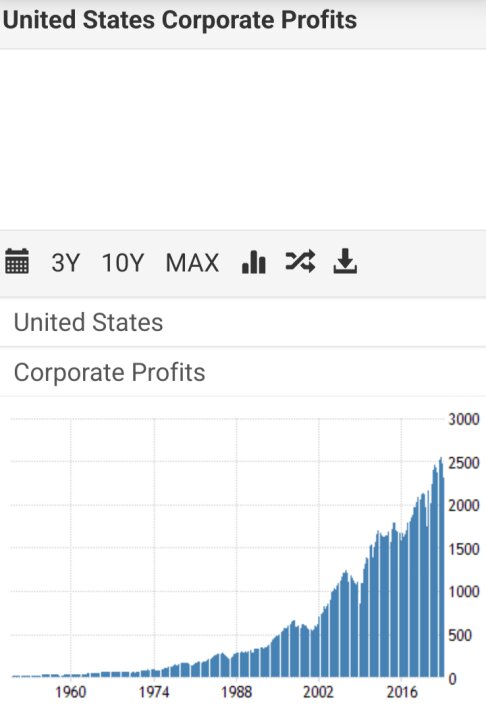Click the 1500 y-axis value
Screen dimensions: 486x720
pos(463,549)
